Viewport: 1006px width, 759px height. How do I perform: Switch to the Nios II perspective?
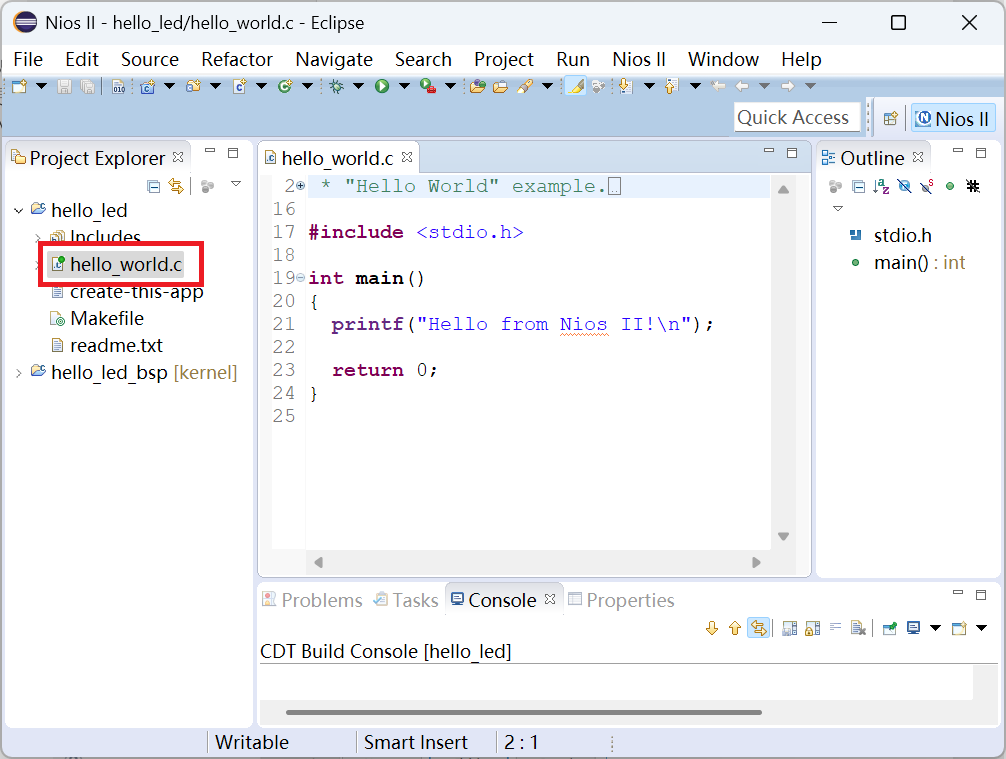tap(953, 119)
